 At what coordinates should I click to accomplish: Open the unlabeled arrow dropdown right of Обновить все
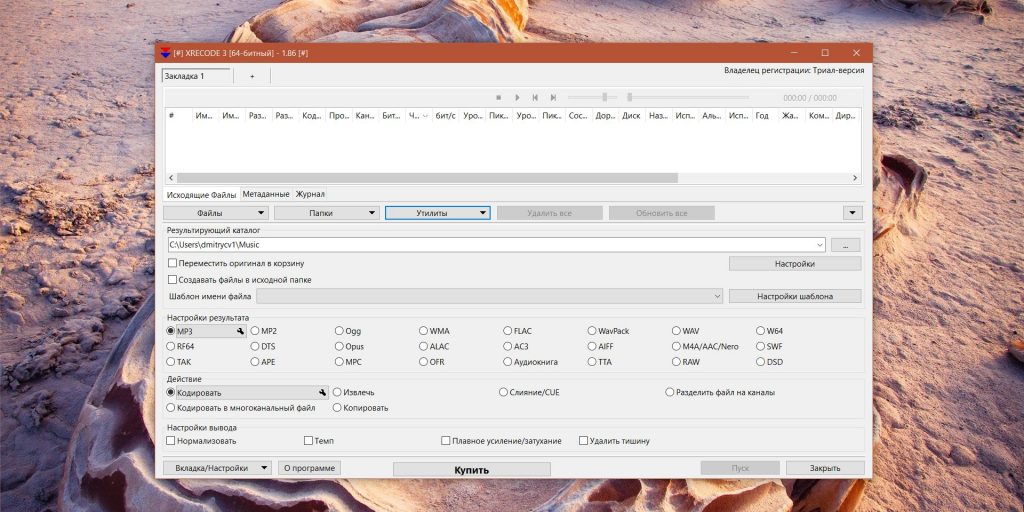pyautogui.click(x=852, y=213)
